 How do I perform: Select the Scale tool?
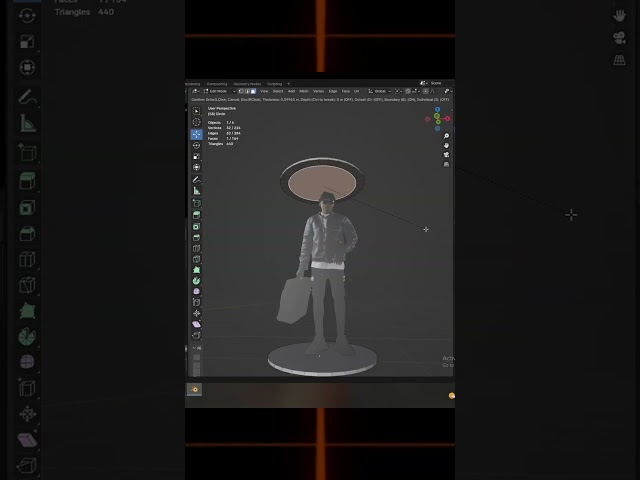tap(196, 156)
